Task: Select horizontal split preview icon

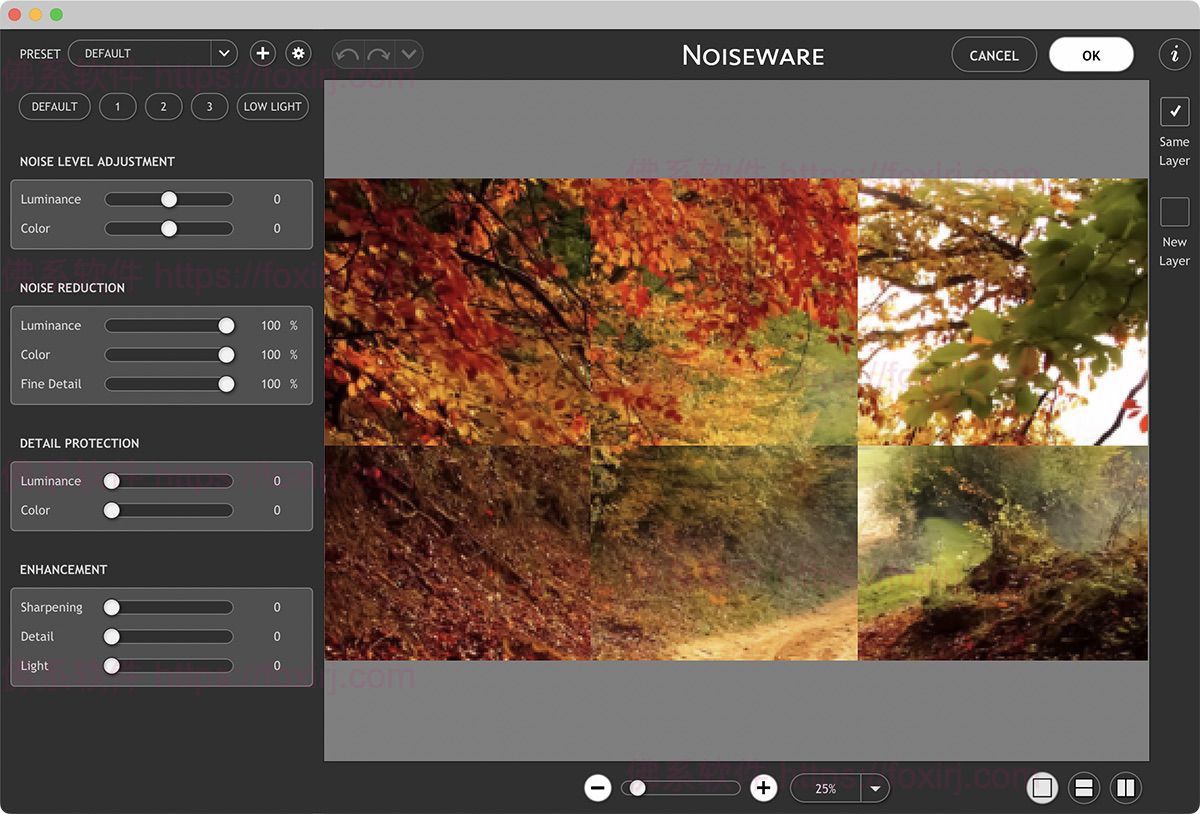Action: tap(1083, 788)
